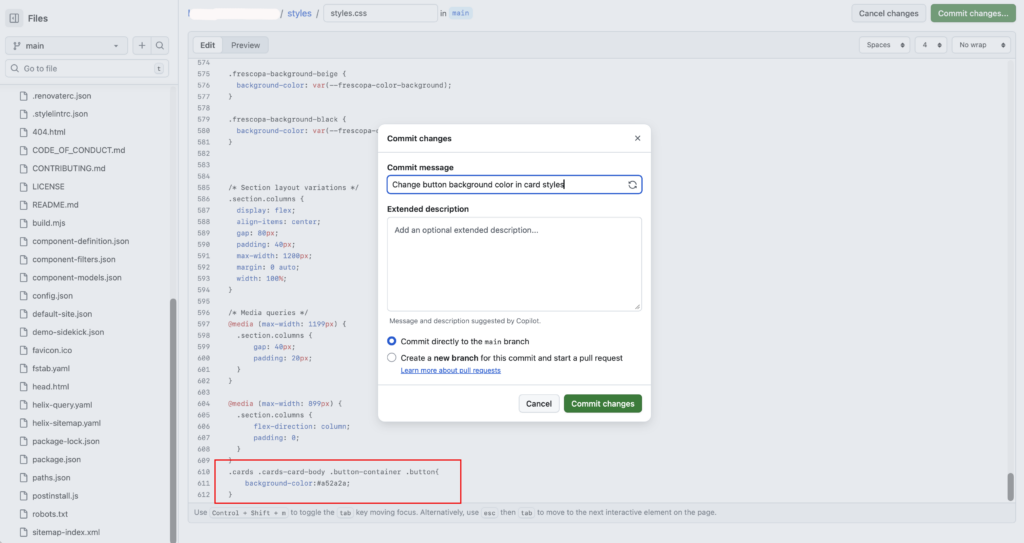This screenshot has height=543, width=1024.
Task: Open postinstall.js in file tree
Action: 56,496
